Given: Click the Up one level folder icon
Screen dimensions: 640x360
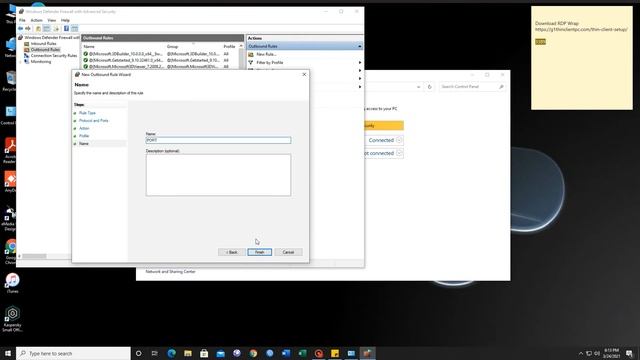Looking at the screenshot, I should click(x=38, y=29).
